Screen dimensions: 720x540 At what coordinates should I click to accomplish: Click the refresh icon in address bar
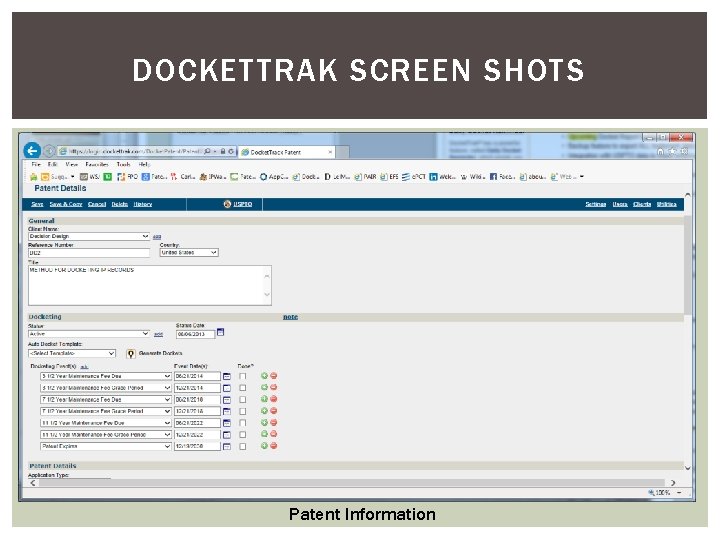click(231, 151)
